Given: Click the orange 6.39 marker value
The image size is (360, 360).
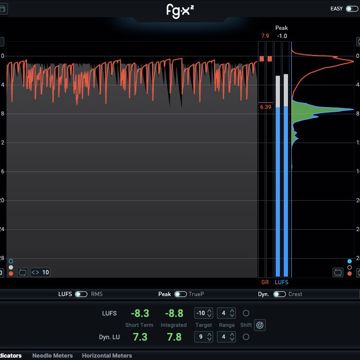Looking at the screenshot, I should pyautogui.click(x=265, y=107).
